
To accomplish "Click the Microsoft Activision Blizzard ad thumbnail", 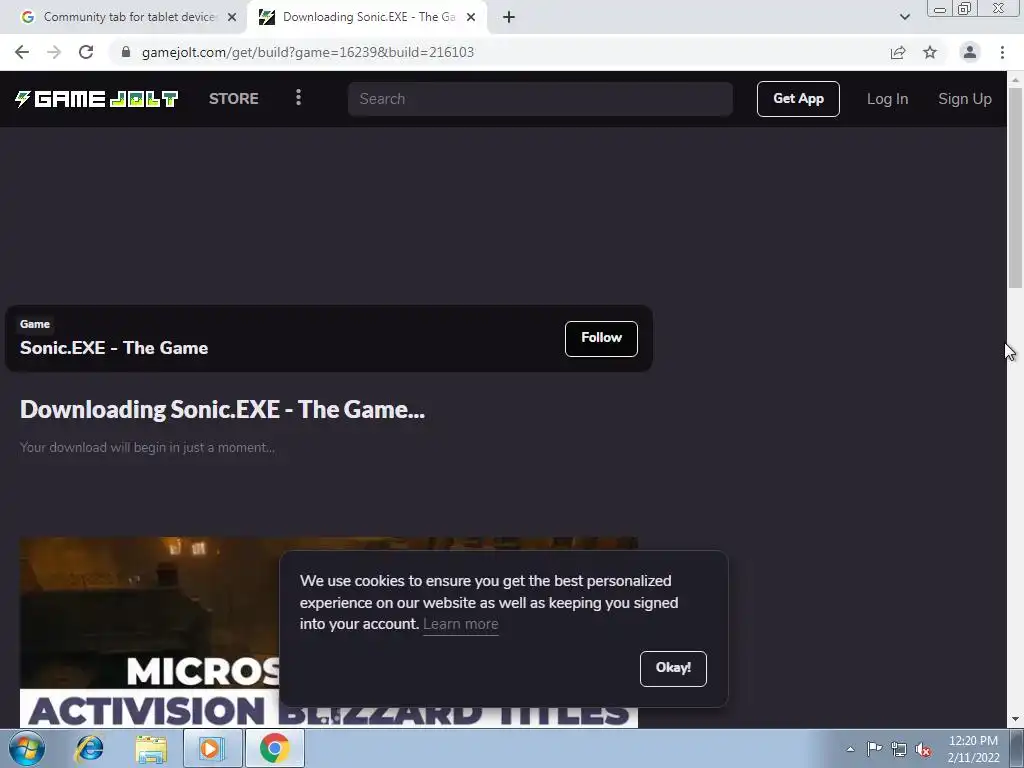I will tap(328, 632).
